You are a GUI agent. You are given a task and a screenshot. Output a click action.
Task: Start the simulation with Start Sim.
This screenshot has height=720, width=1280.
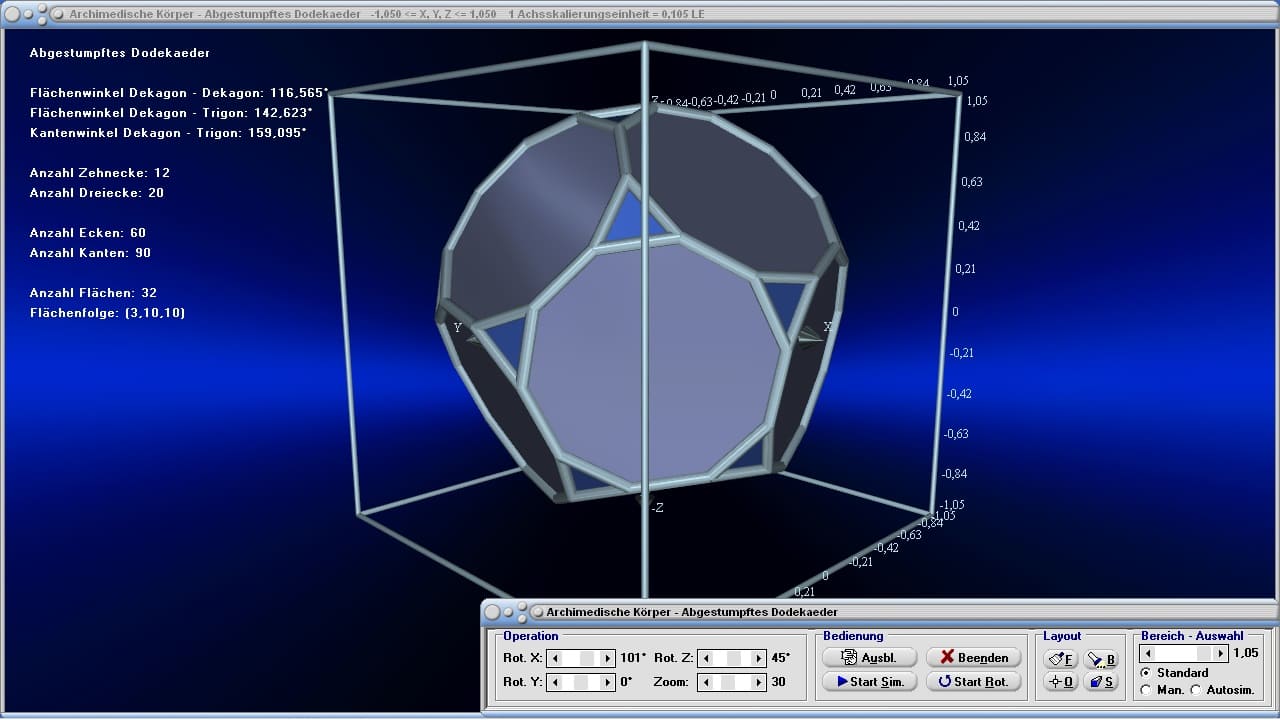click(869, 681)
